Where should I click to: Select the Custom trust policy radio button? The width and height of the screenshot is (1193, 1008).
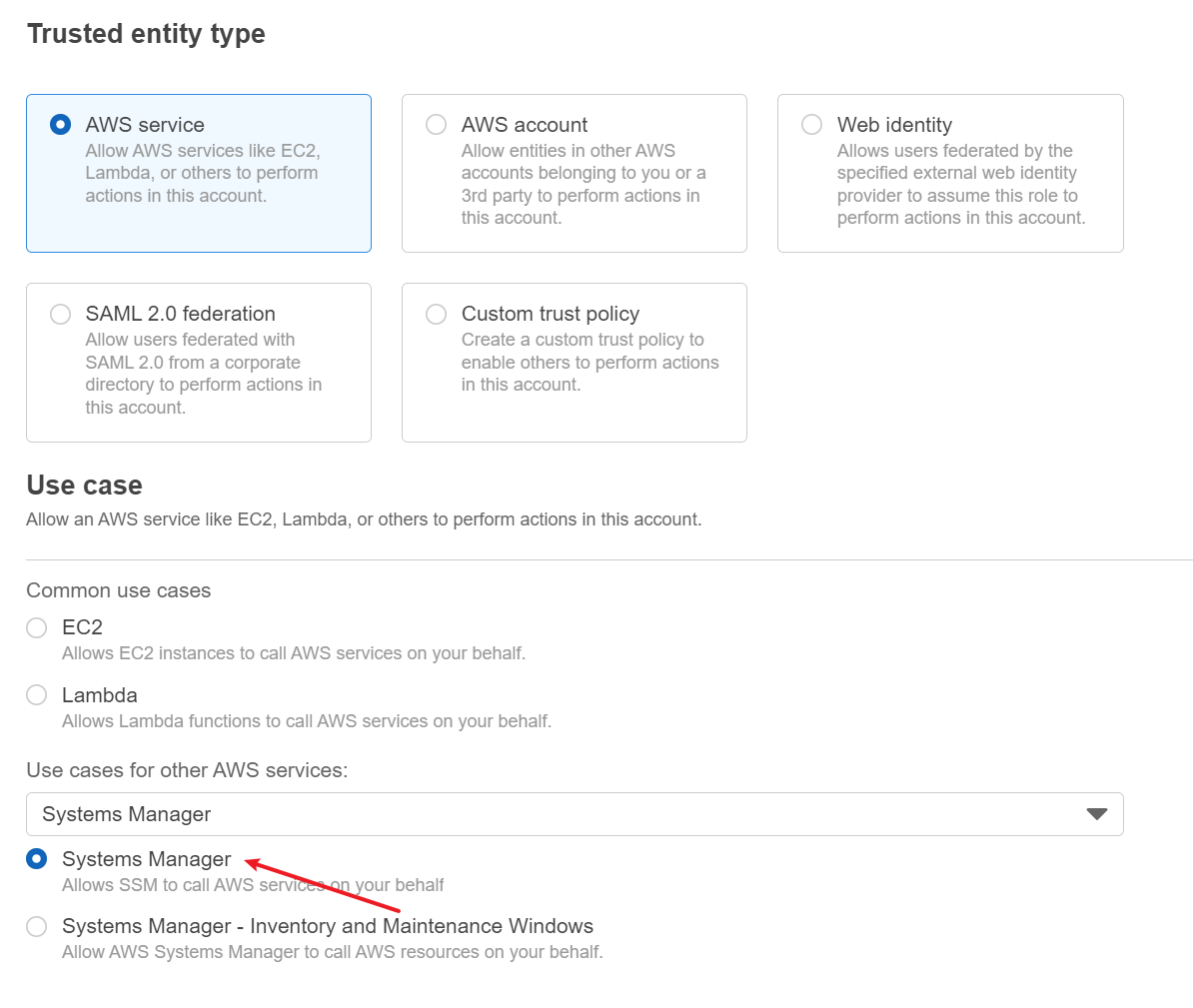[x=437, y=314]
